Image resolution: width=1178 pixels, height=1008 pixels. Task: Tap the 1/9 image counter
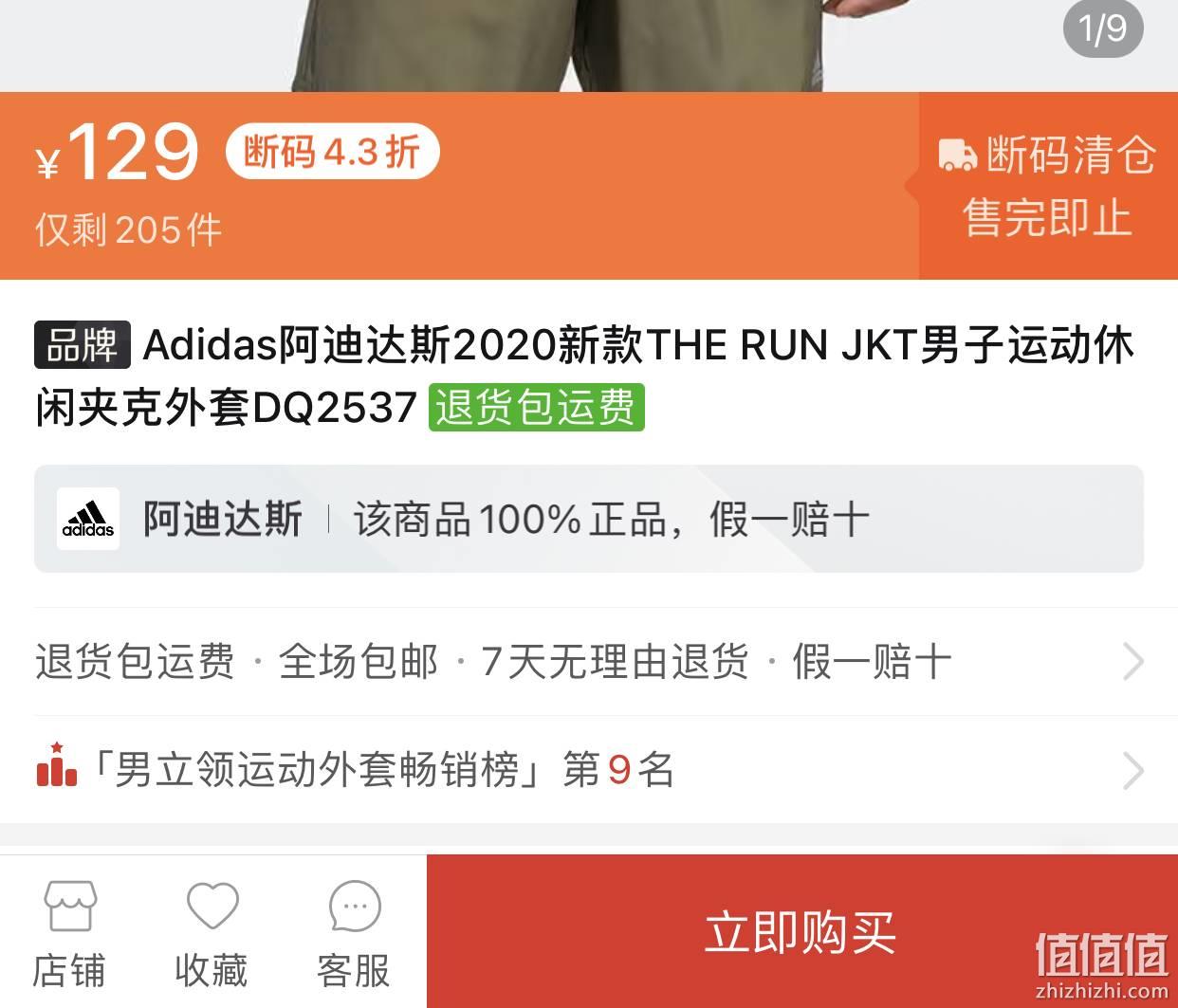click(x=1103, y=27)
